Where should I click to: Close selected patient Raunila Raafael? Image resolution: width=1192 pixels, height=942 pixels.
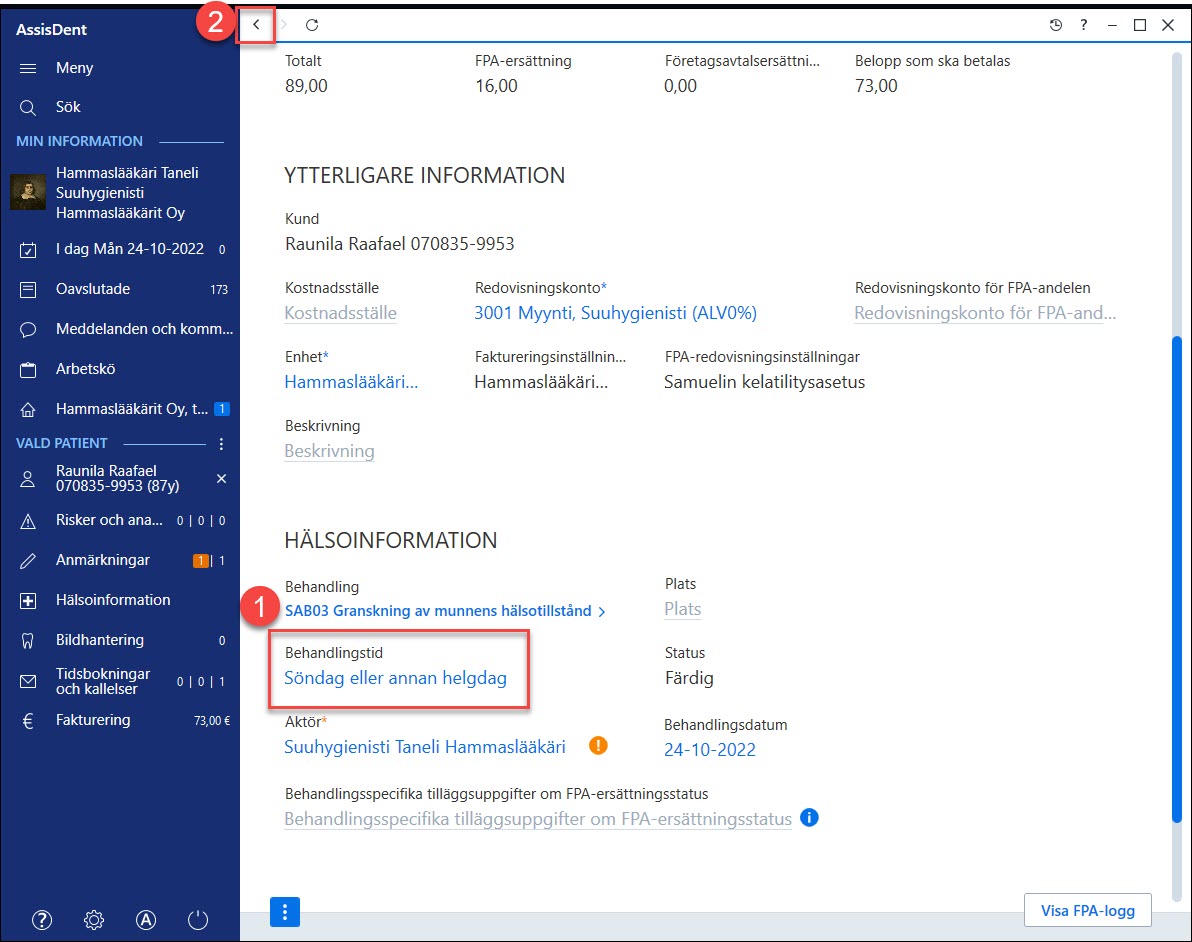point(221,478)
